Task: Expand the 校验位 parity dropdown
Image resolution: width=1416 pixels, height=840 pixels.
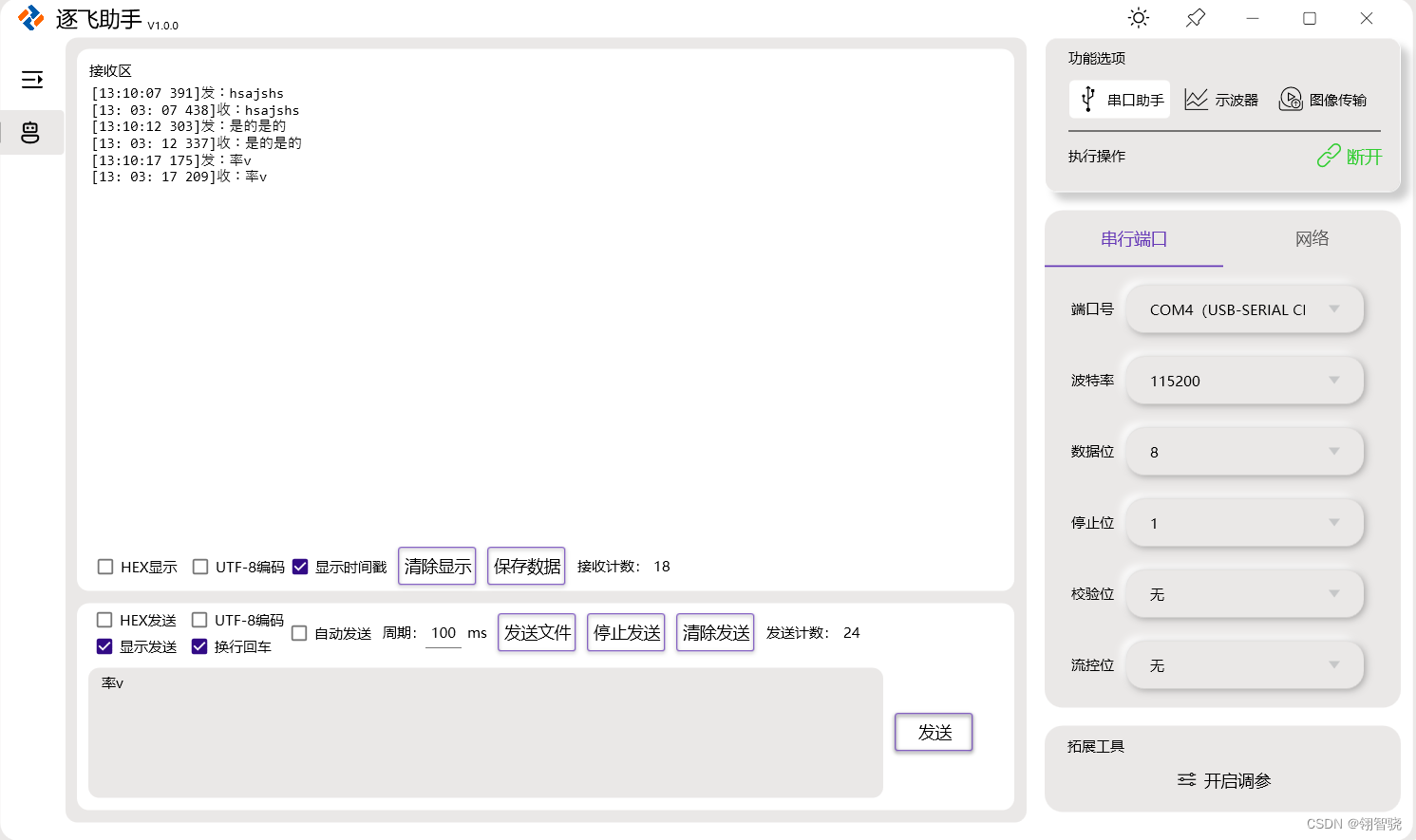Action: tap(1244, 594)
